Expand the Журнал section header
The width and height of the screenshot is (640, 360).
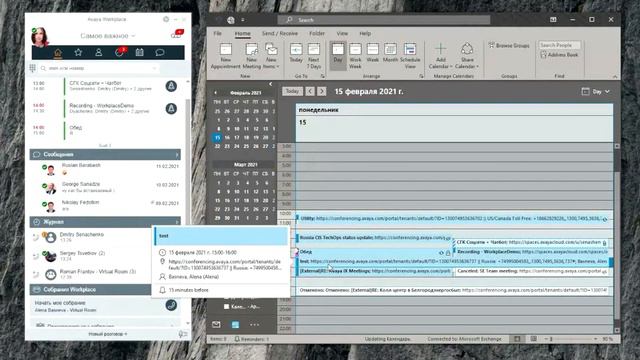(x=105, y=222)
